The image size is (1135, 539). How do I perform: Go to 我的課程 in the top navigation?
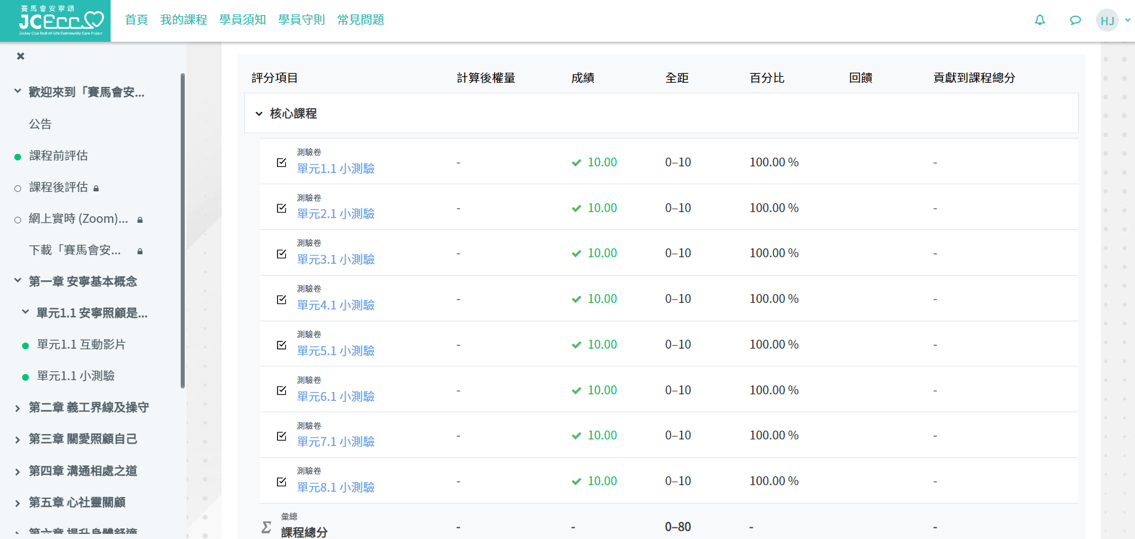183,20
